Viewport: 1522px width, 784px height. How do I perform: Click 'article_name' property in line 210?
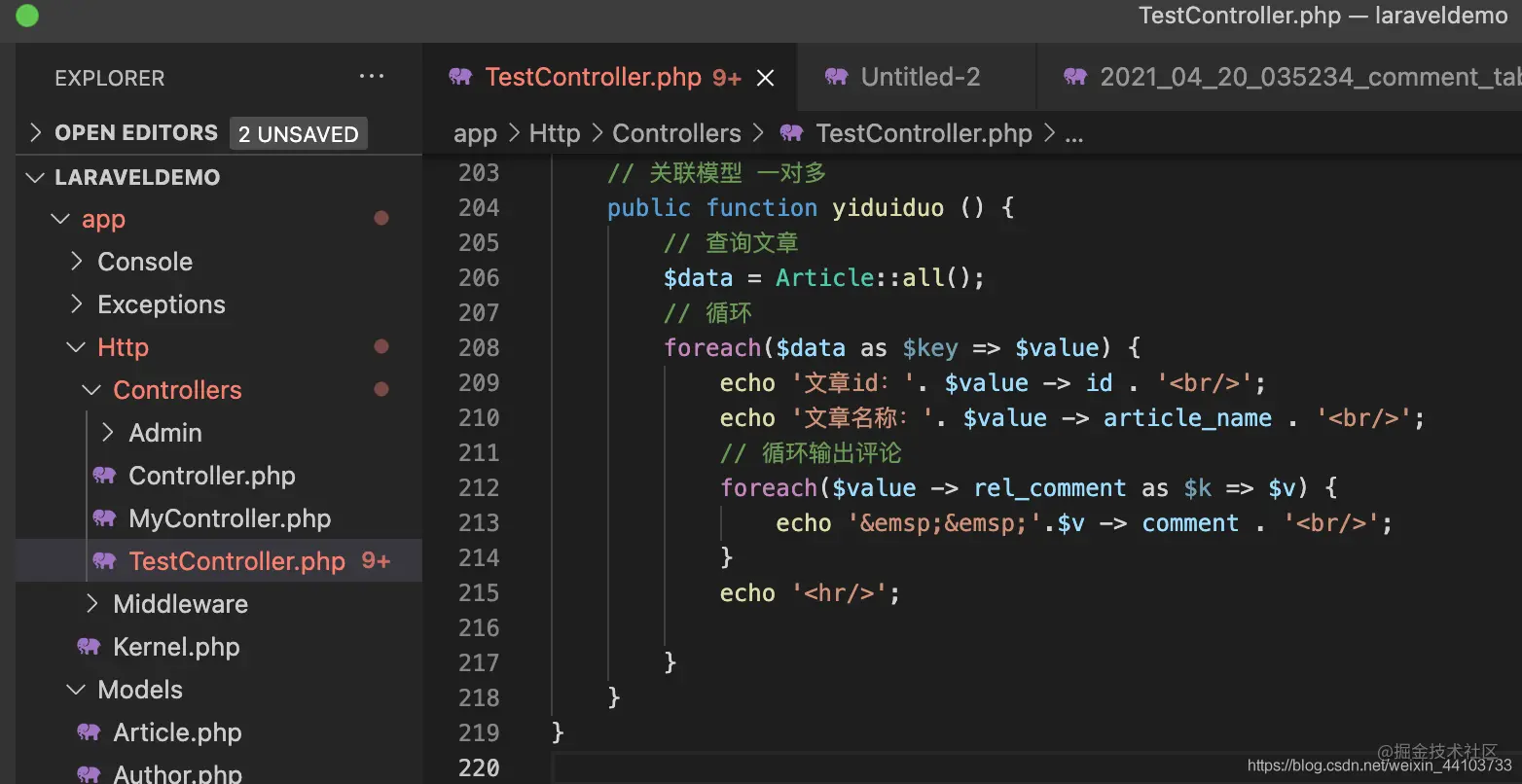(1187, 418)
